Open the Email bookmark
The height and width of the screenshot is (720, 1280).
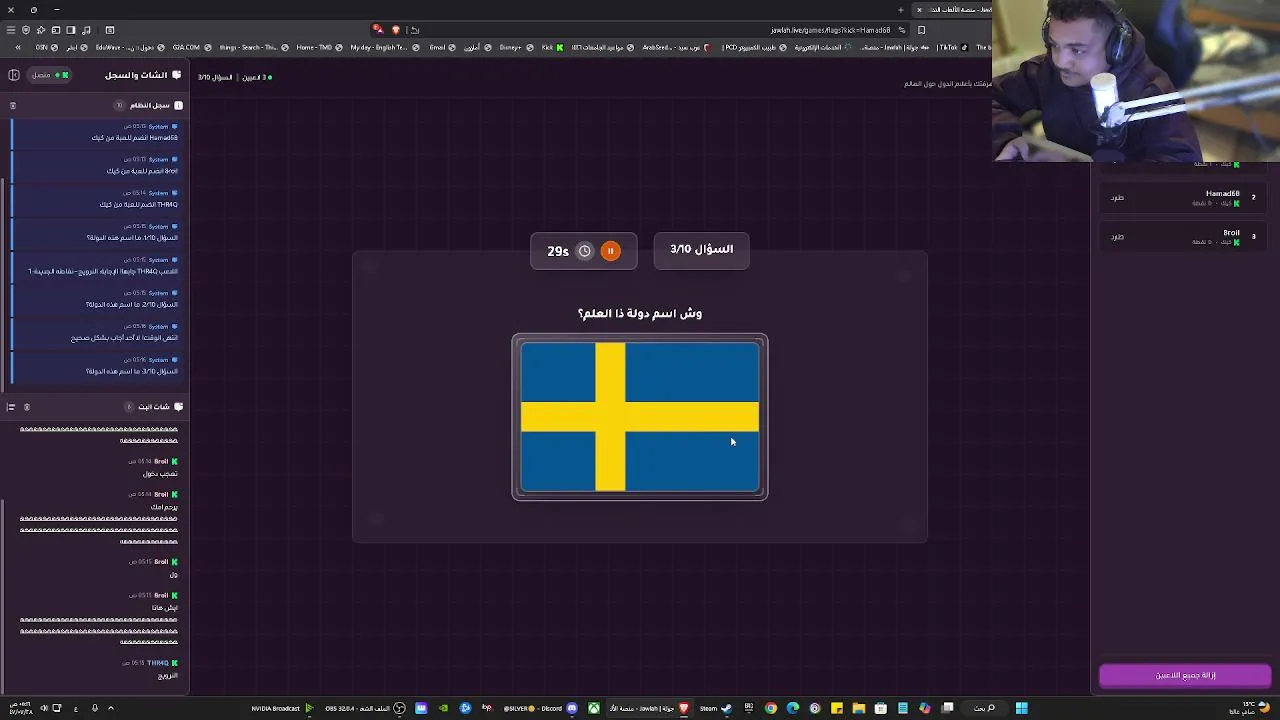point(440,47)
